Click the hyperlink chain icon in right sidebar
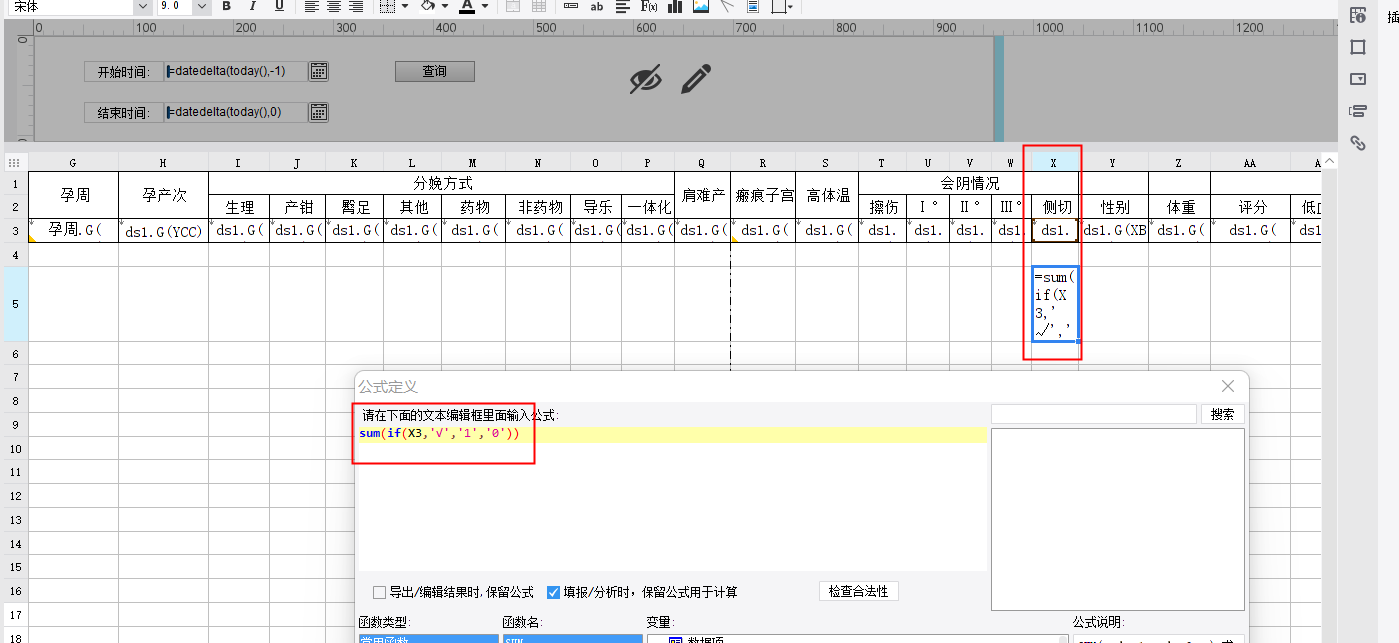Screen dimensions: 1399x643 (x=1357, y=143)
